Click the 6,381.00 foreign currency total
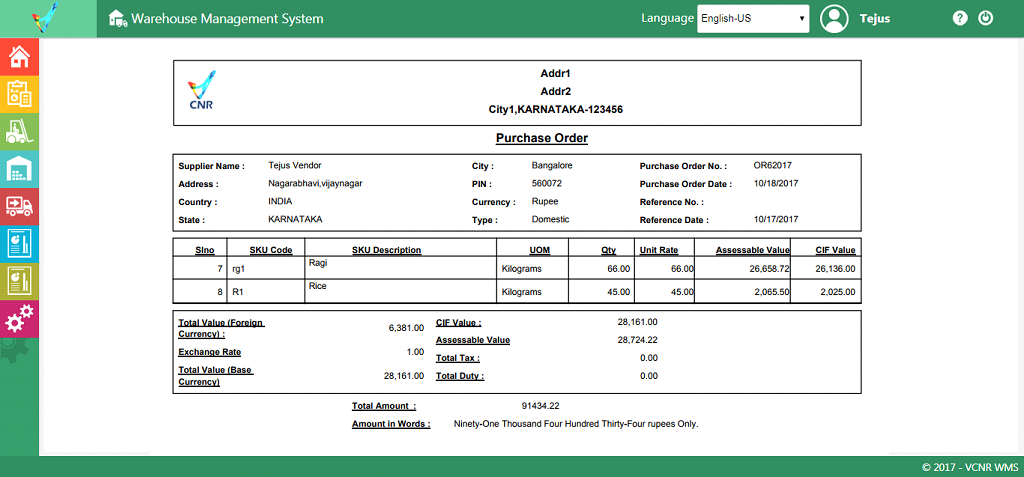Image resolution: width=1024 pixels, height=477 pixels. [406, 328]
